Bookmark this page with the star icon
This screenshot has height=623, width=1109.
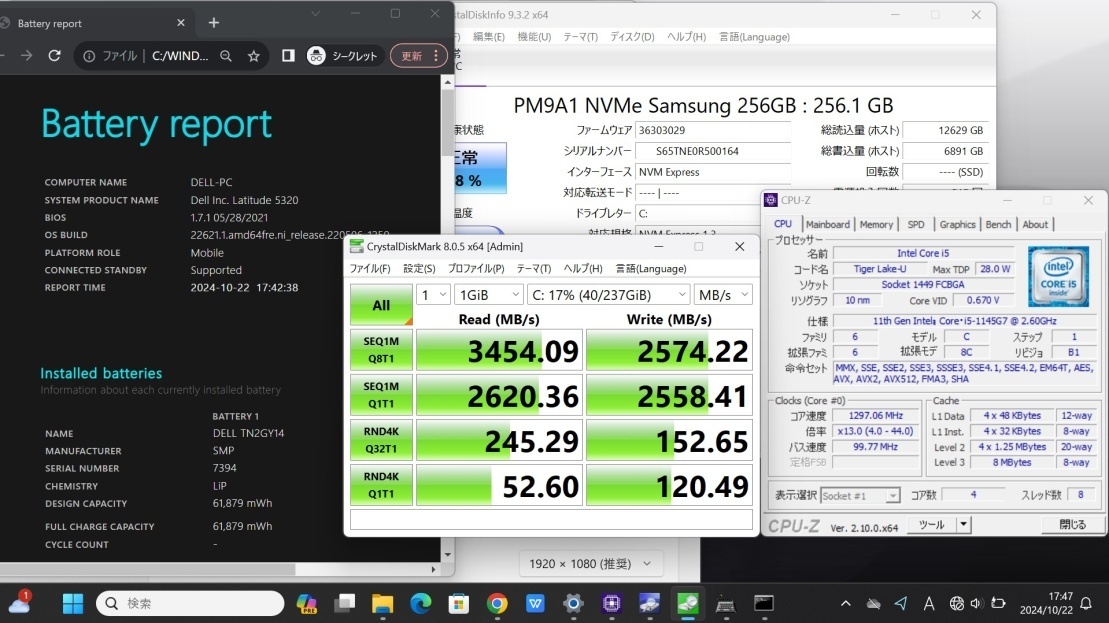254,56
